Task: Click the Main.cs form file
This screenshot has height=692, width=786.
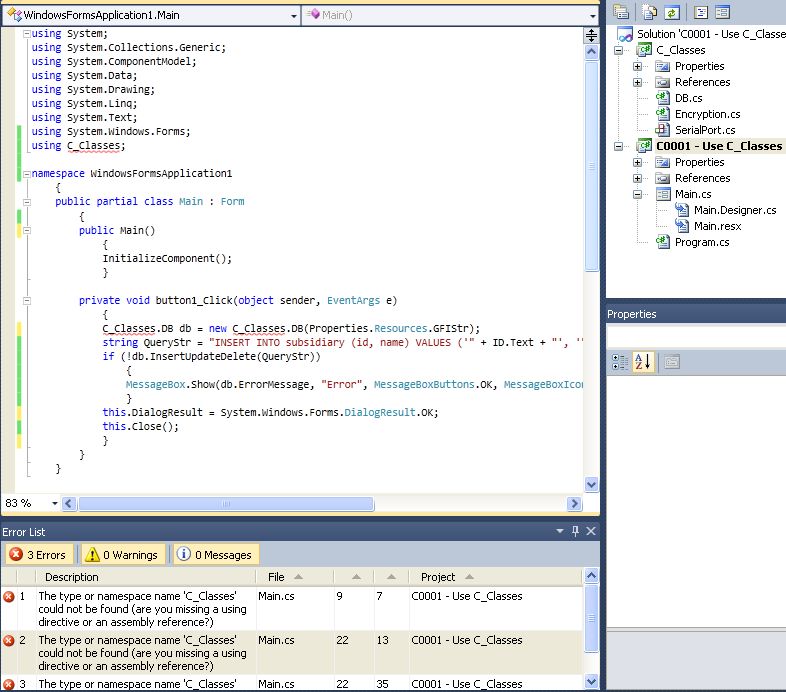Action: (x=693, y=194)
